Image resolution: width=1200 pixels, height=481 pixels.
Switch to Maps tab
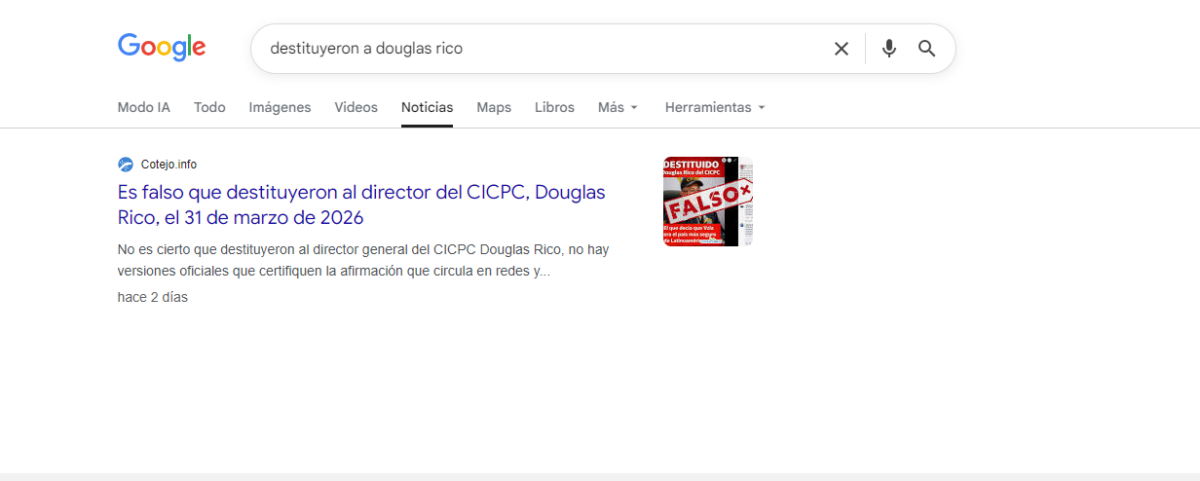point(494,107)
